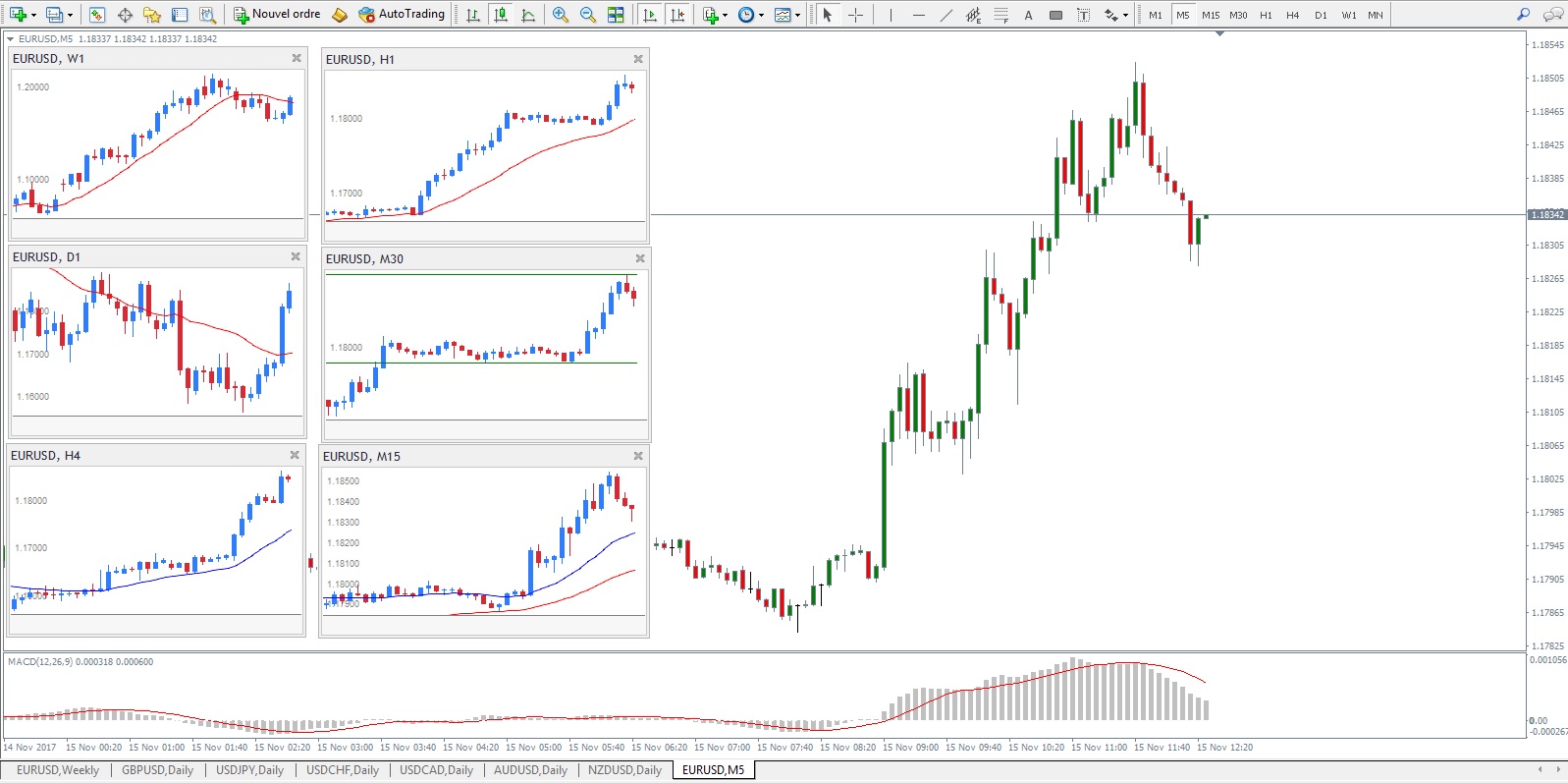Expand the periodicity clock dropdown
The image size is (1568, 783).
click(x=761, y=15)
